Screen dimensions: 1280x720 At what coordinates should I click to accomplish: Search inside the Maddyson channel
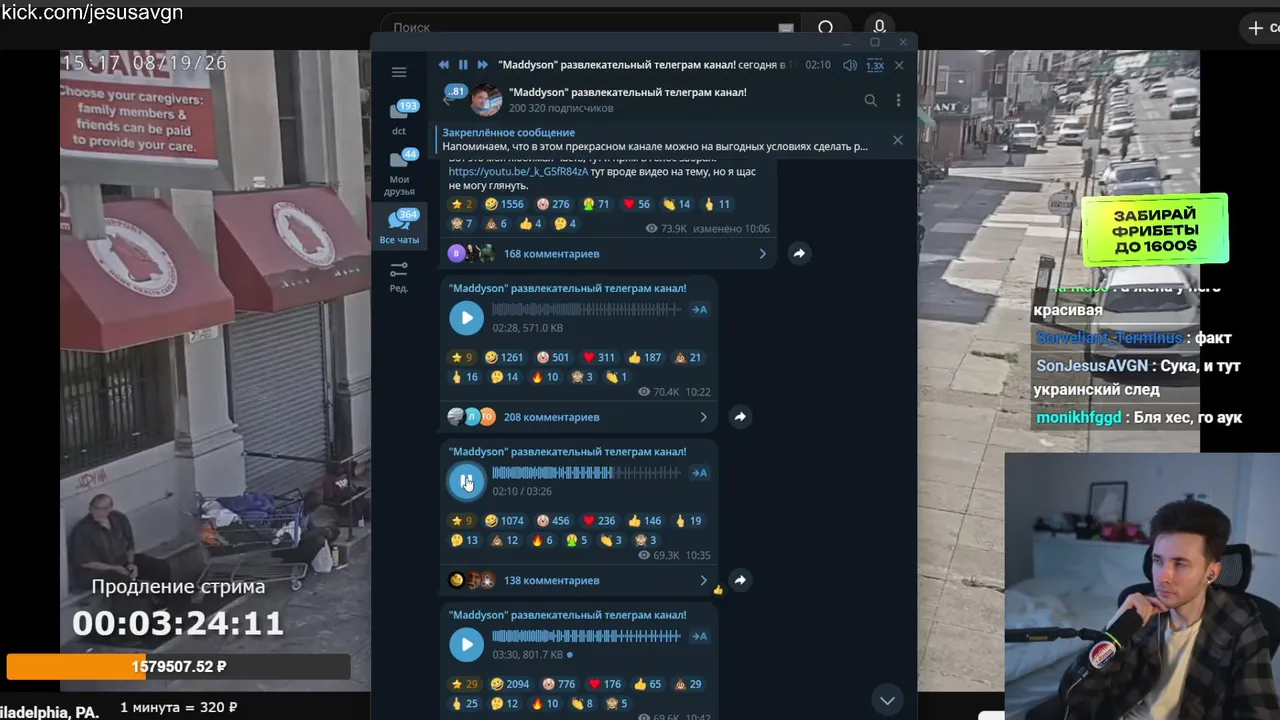[870, 100]
